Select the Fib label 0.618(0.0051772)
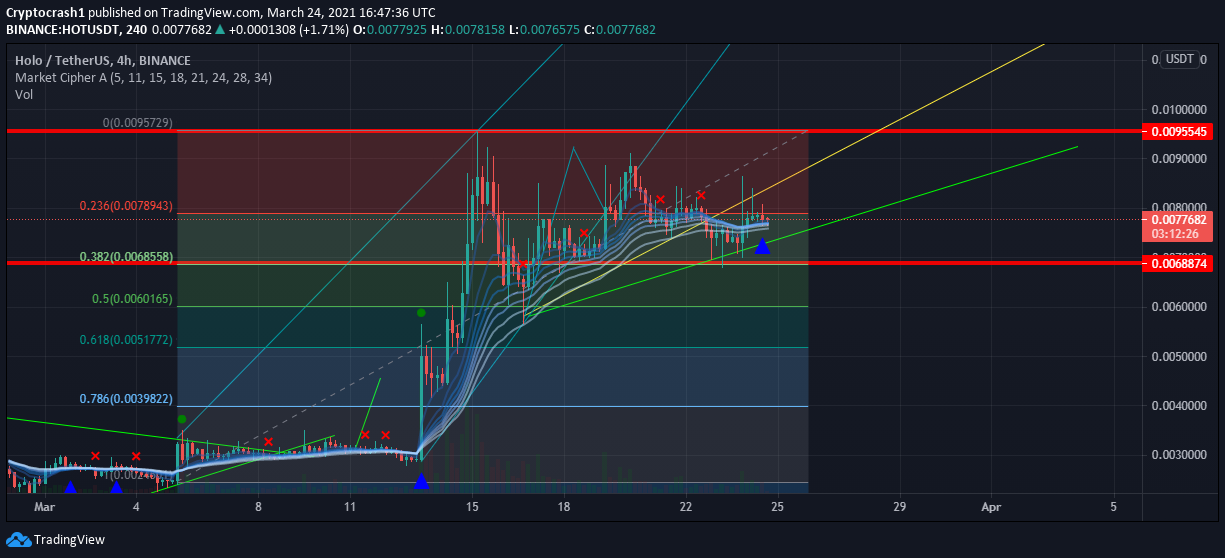 [126, 340]
